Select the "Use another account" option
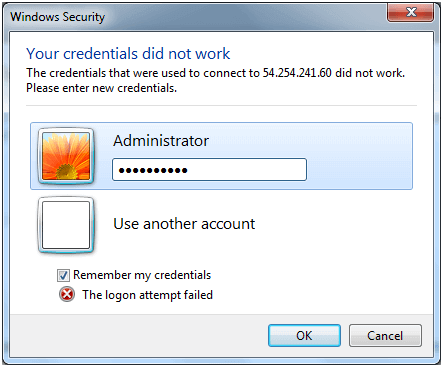 coord(184,224)
